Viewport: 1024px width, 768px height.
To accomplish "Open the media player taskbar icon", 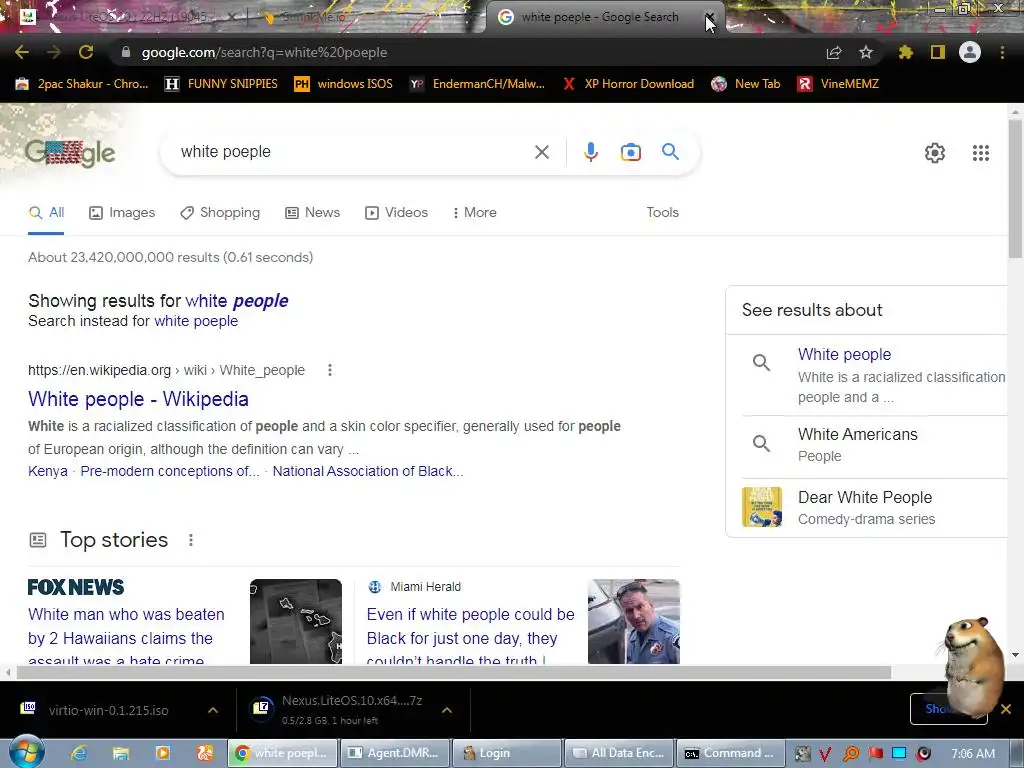I will tap(163, 753).
